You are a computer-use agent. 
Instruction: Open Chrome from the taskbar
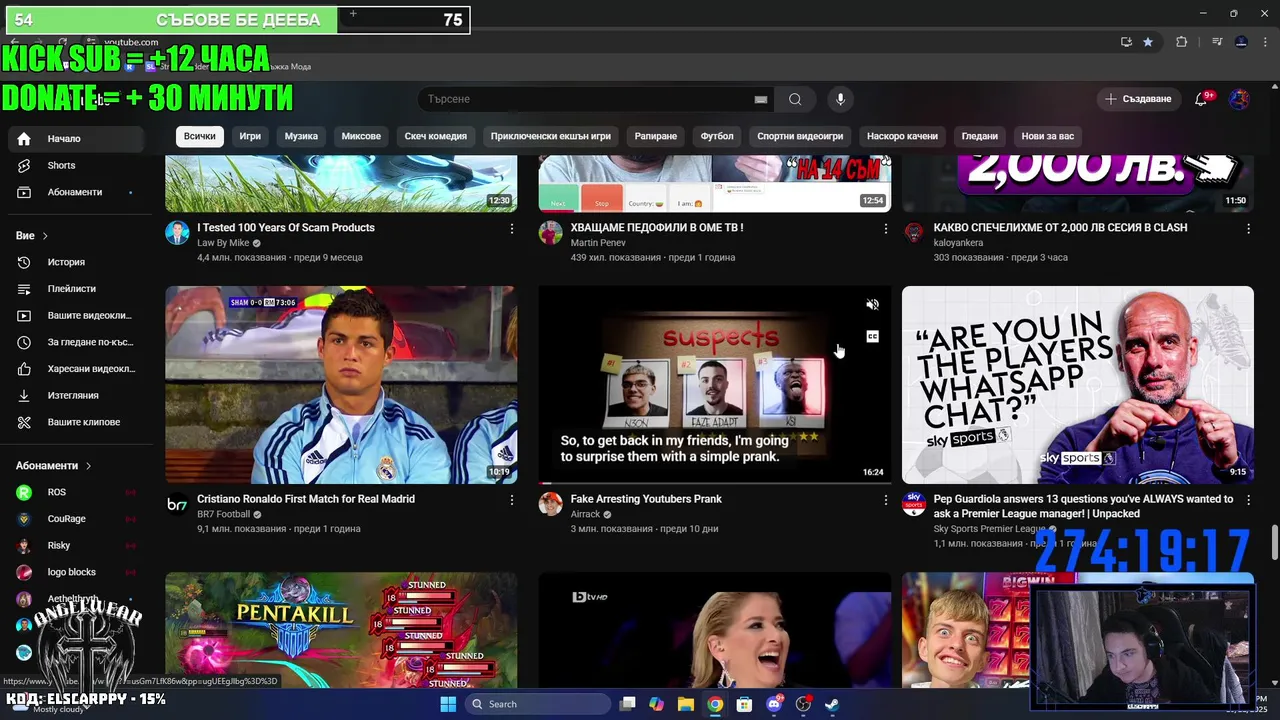click(715, 704)
